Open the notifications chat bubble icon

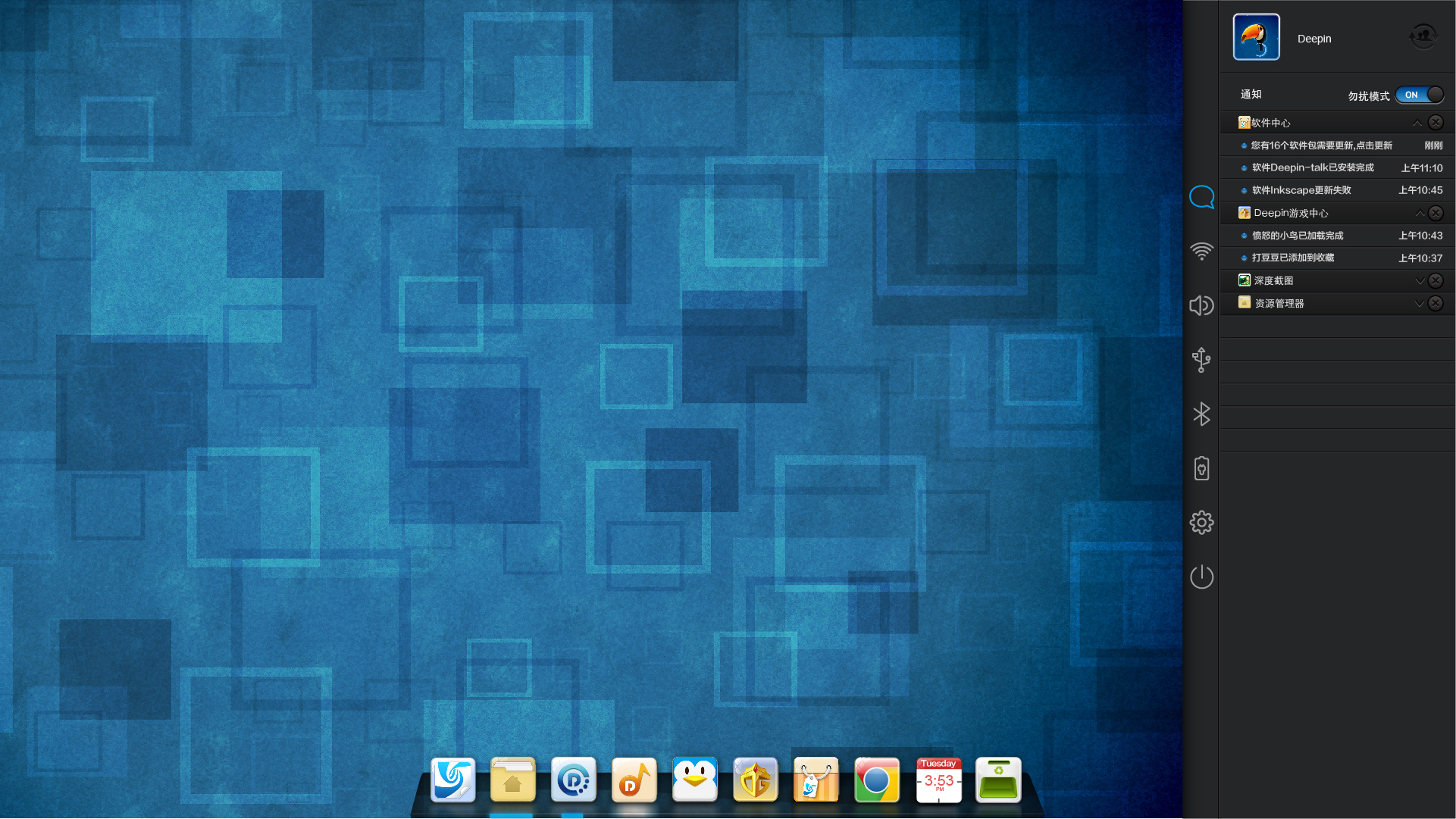point(1201,197)
